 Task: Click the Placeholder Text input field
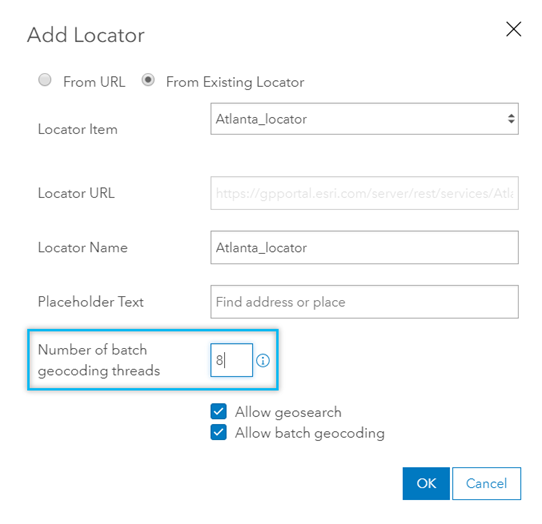tap(364, 302)
